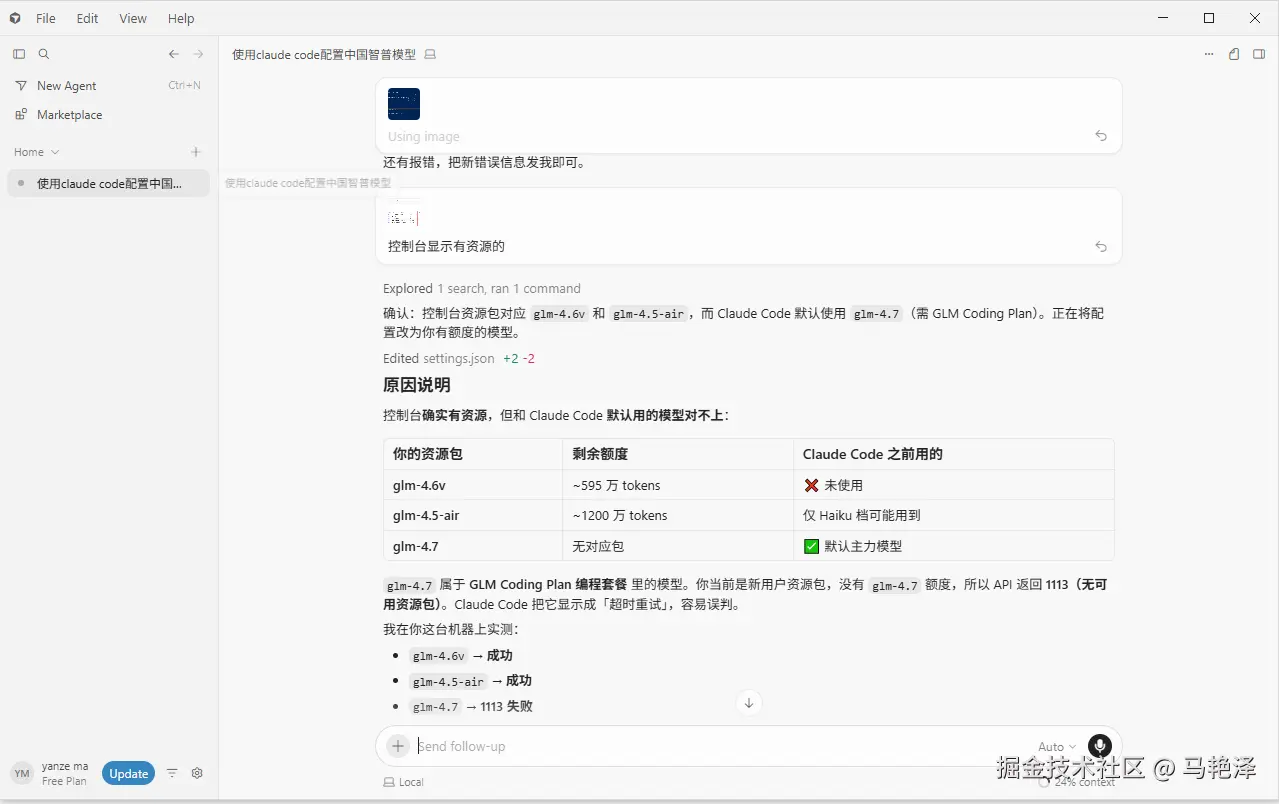This screenshot has width=1279, height=804.
Task: Click the page icon in header
Action: coord(1234,54)
